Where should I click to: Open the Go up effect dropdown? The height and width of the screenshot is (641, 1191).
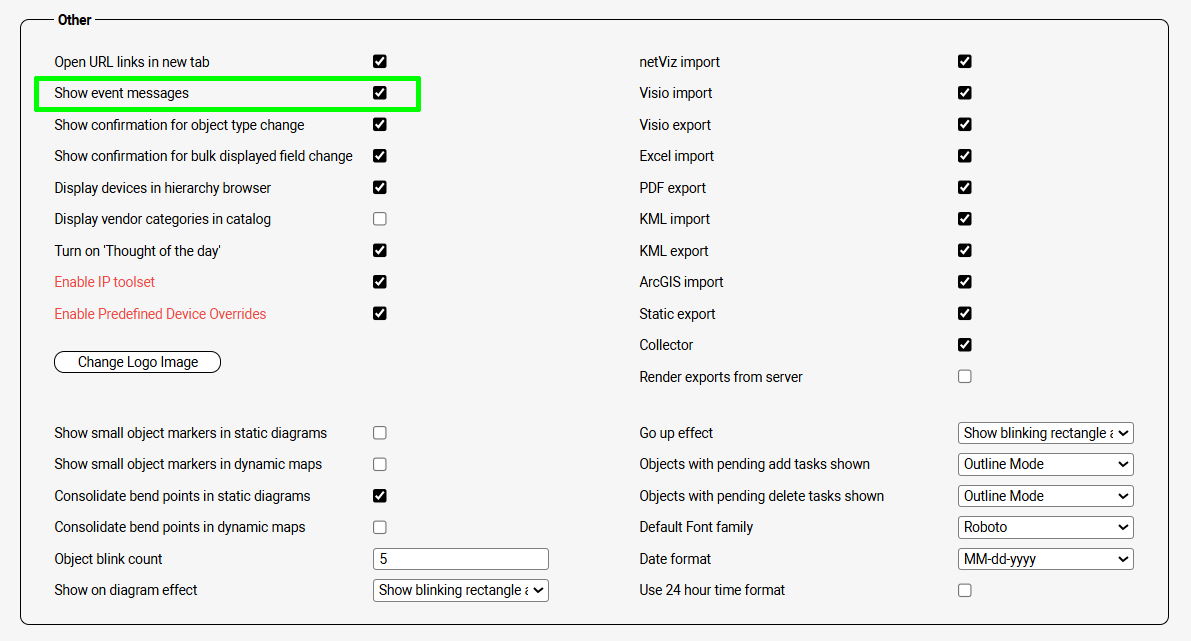click(1045, 433)
